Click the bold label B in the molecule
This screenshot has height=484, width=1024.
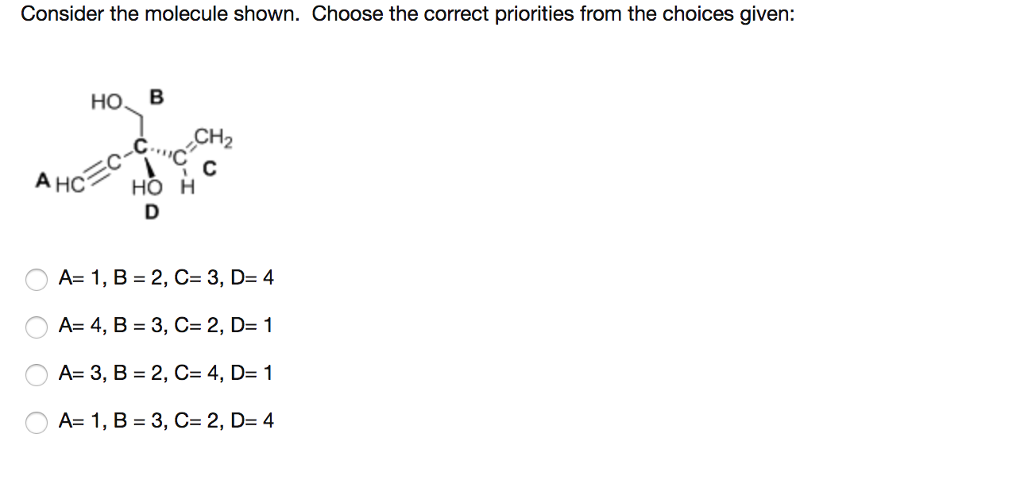155,97
